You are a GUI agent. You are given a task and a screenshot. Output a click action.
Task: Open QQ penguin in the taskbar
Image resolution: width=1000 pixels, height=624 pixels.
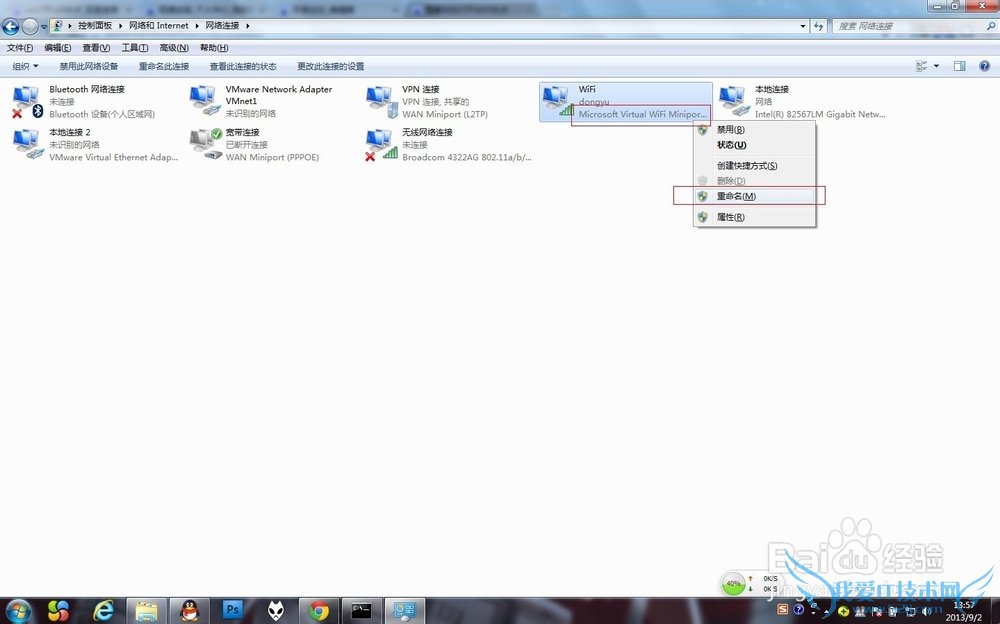[189, 611]
